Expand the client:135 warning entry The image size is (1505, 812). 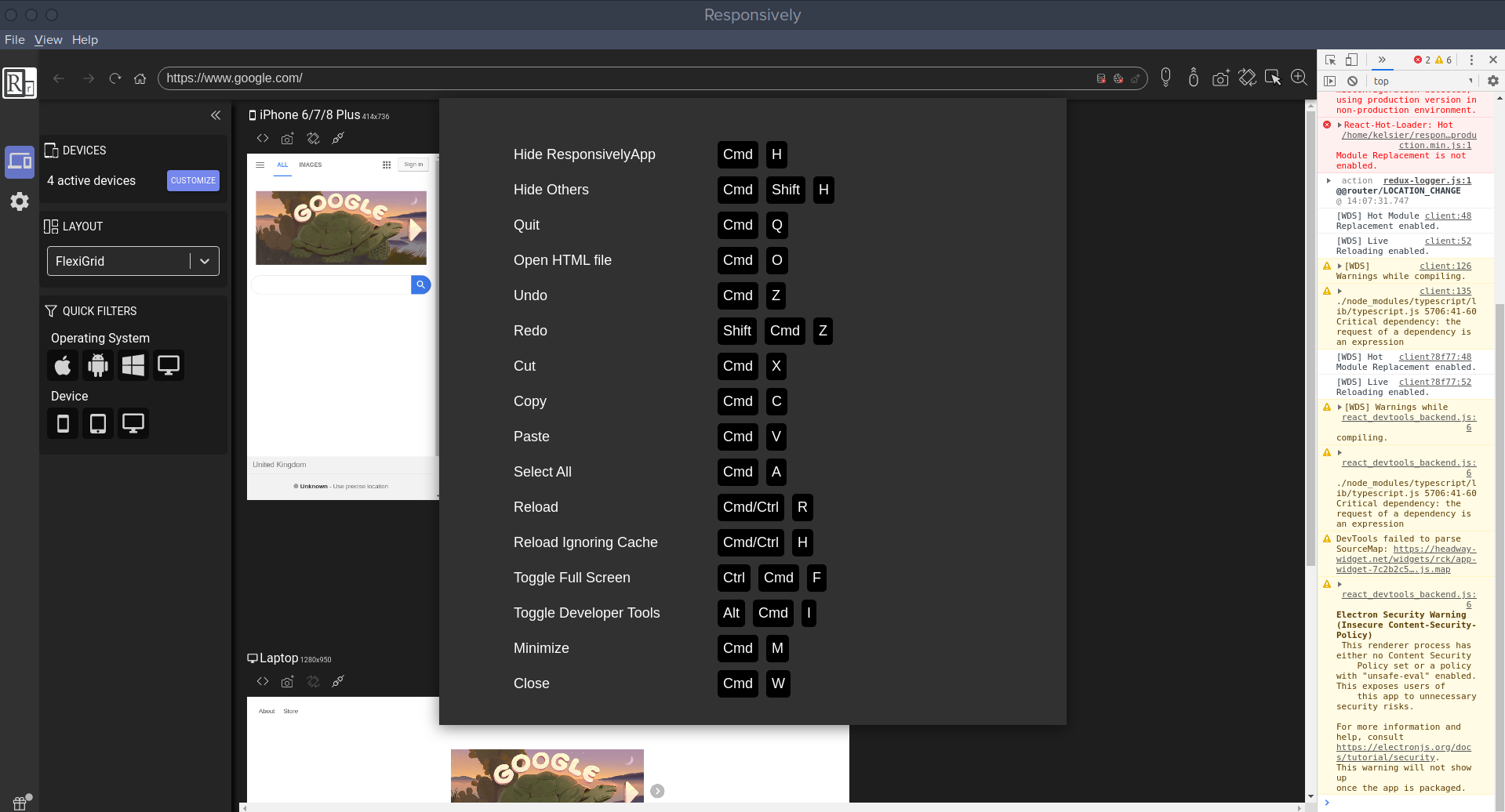click(1340, 291)
